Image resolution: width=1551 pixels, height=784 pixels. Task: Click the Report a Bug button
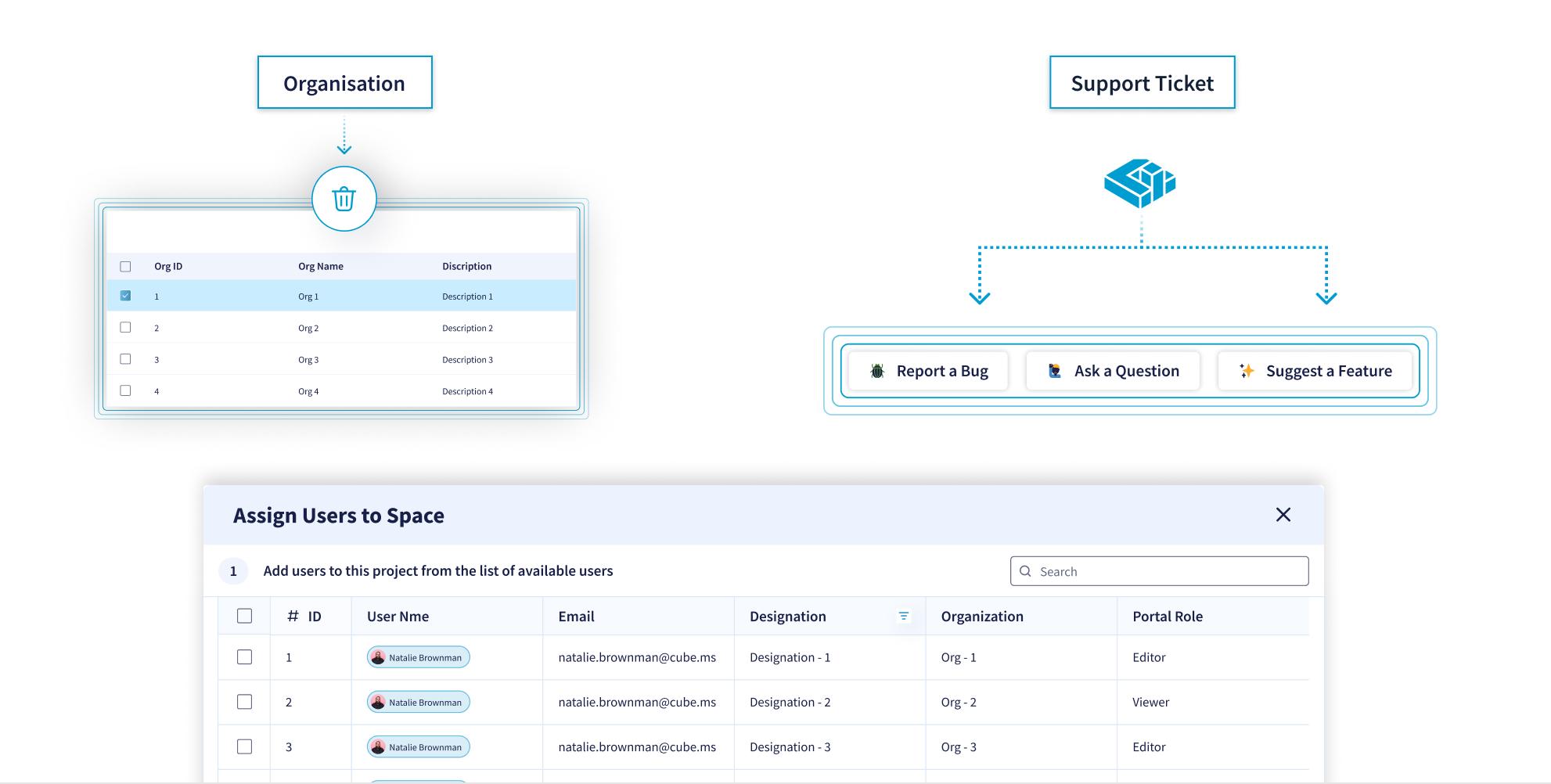point(929,371)
